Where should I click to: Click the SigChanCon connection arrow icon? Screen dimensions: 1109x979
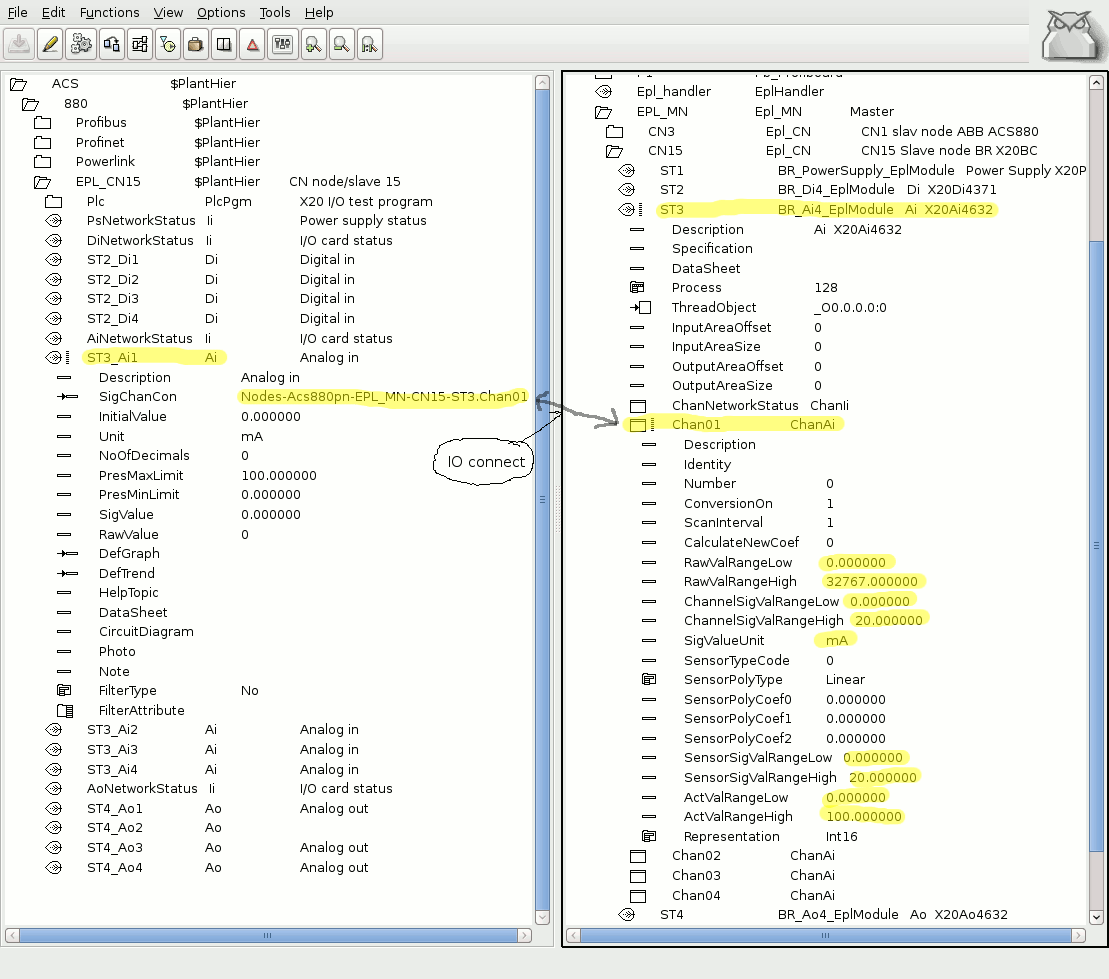click(x=67, y=397)
